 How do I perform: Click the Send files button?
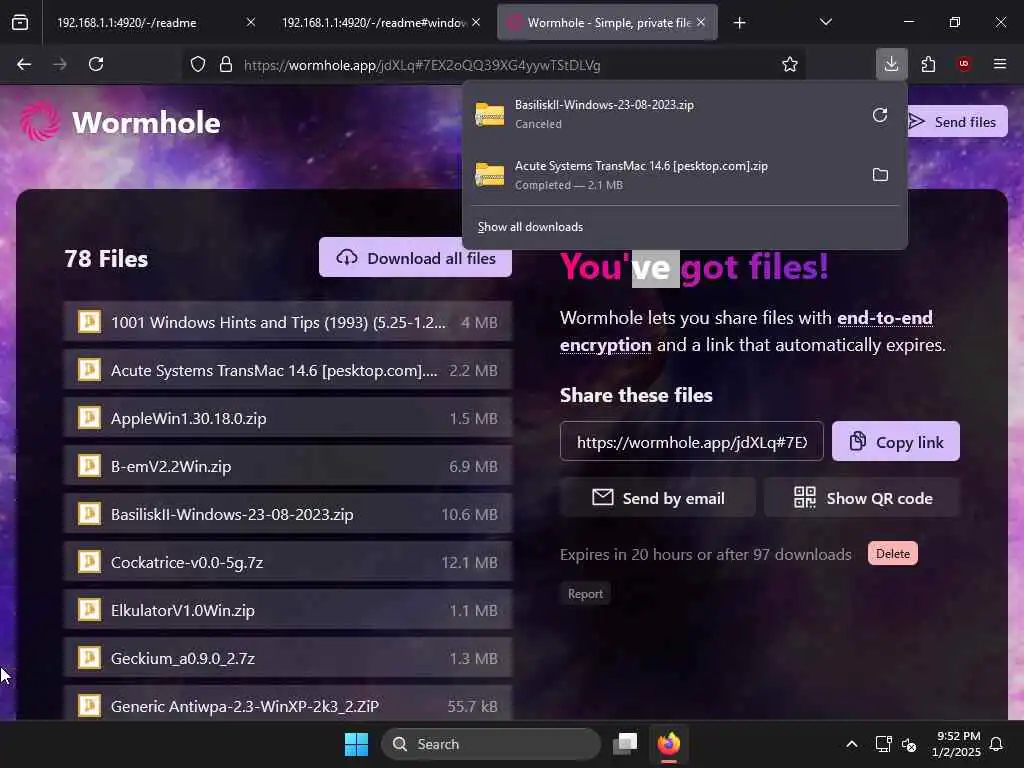click(x=953, y=122)
